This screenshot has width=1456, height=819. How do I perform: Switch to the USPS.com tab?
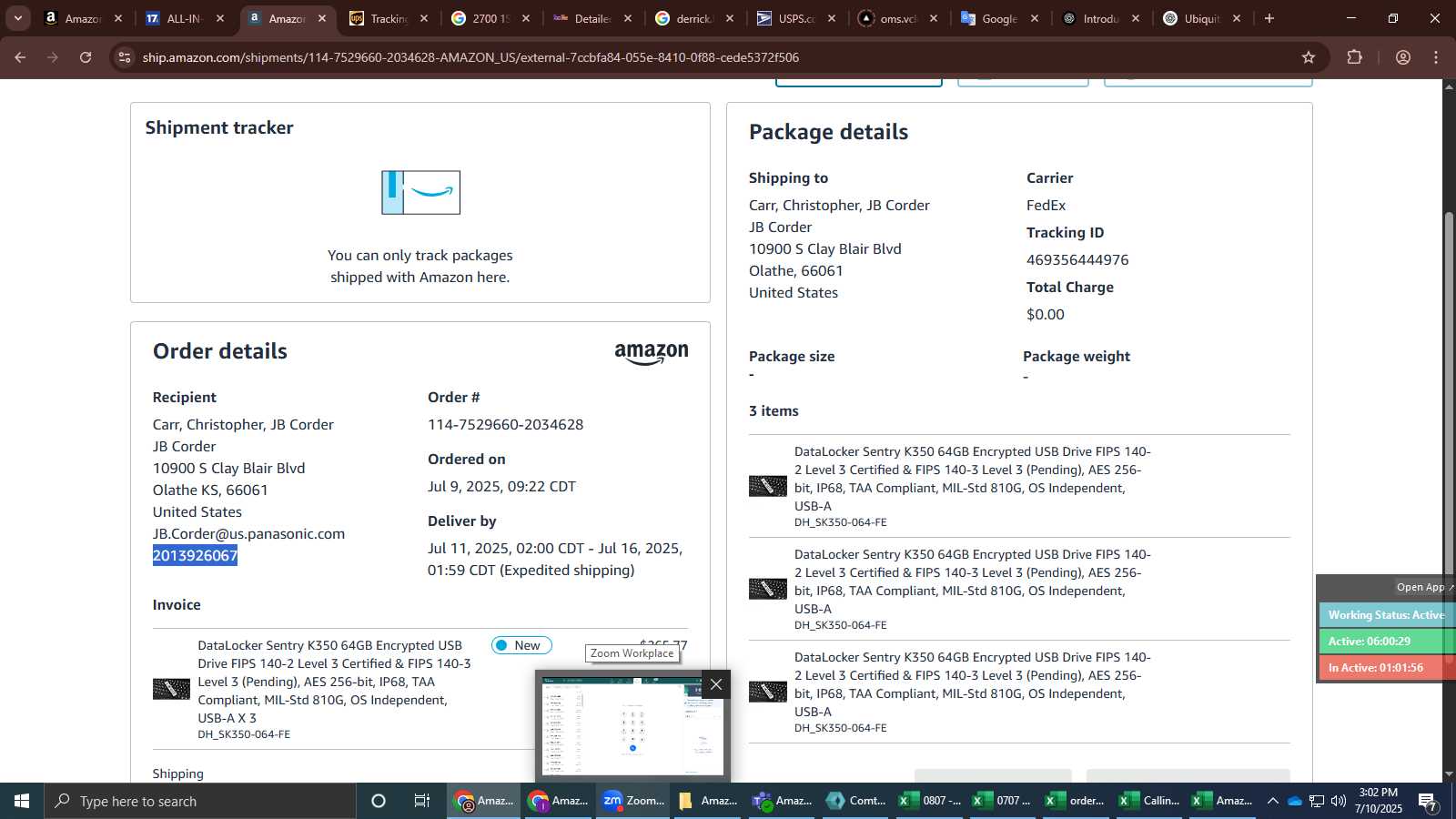(796, 18)
